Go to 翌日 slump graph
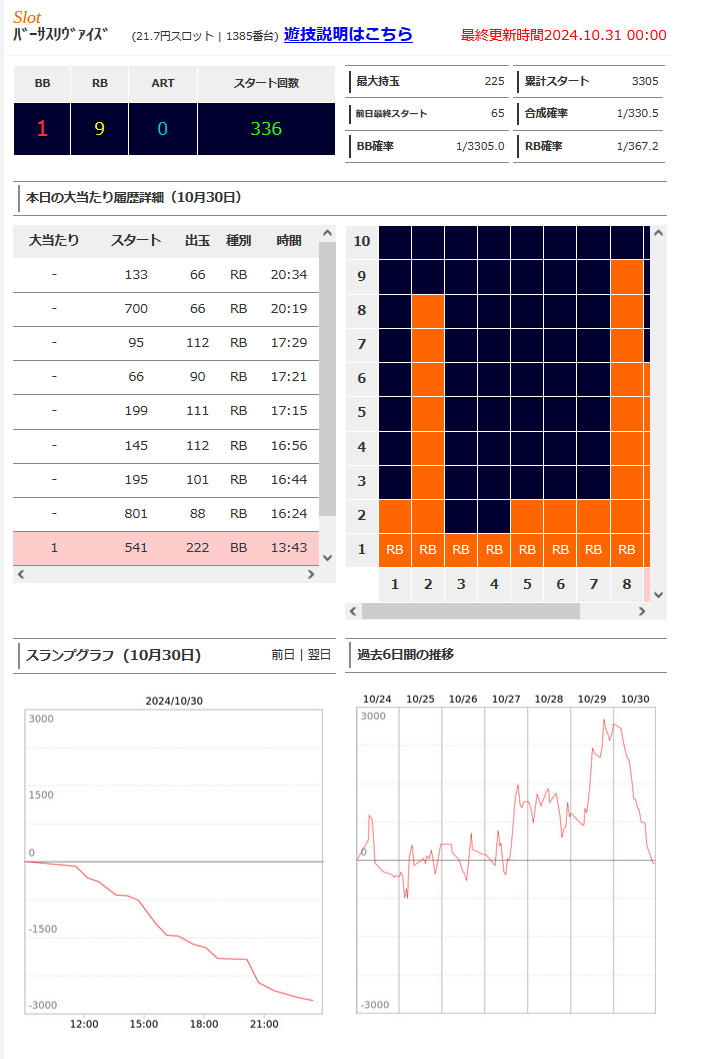The image size is (726, 1059). [x=319, y=654]
